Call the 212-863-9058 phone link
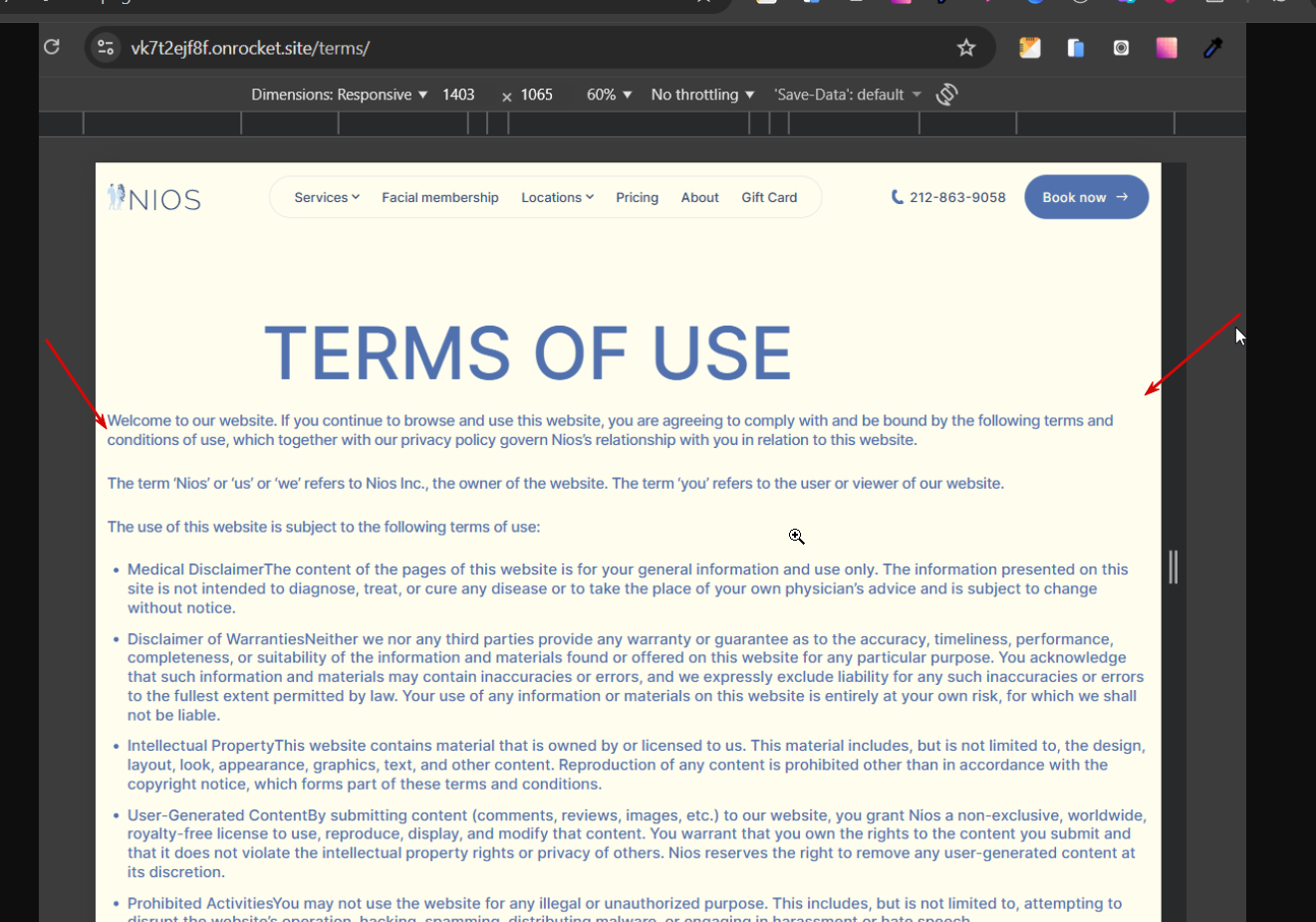This screenshot has height=922, width=1316. point(957,197)
